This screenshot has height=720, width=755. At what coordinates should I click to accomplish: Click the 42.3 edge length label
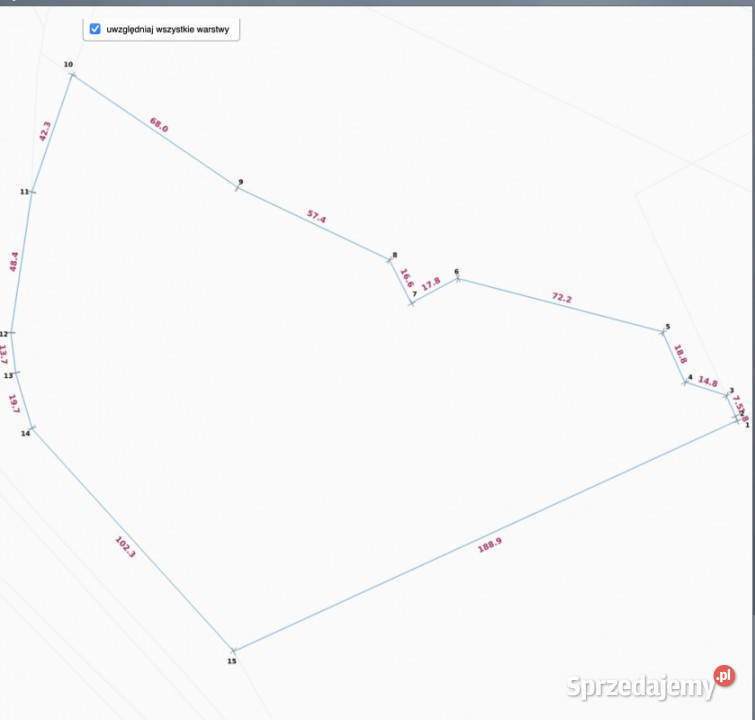click(x=45, y=131)
